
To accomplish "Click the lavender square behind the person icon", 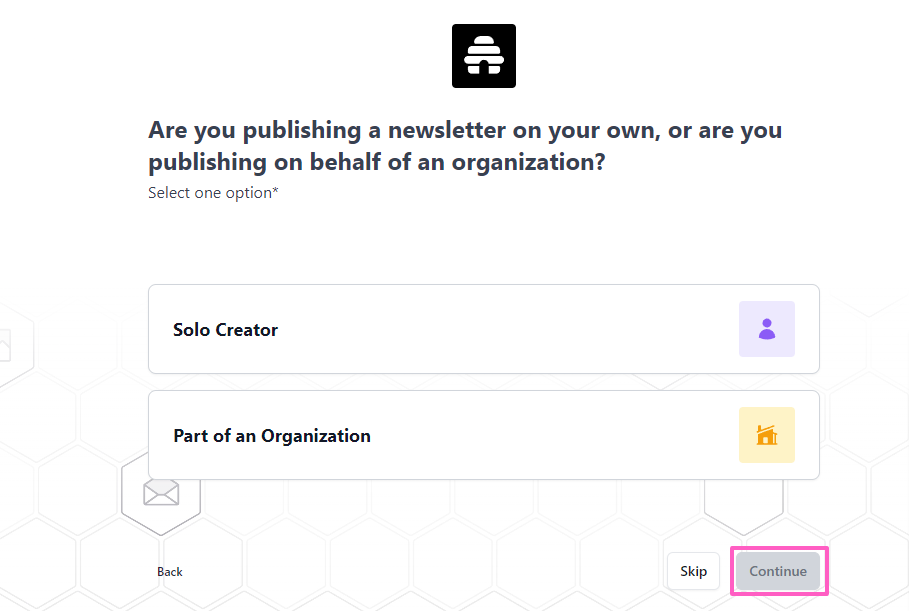I will pyautogui.click(x=748, y=312).
